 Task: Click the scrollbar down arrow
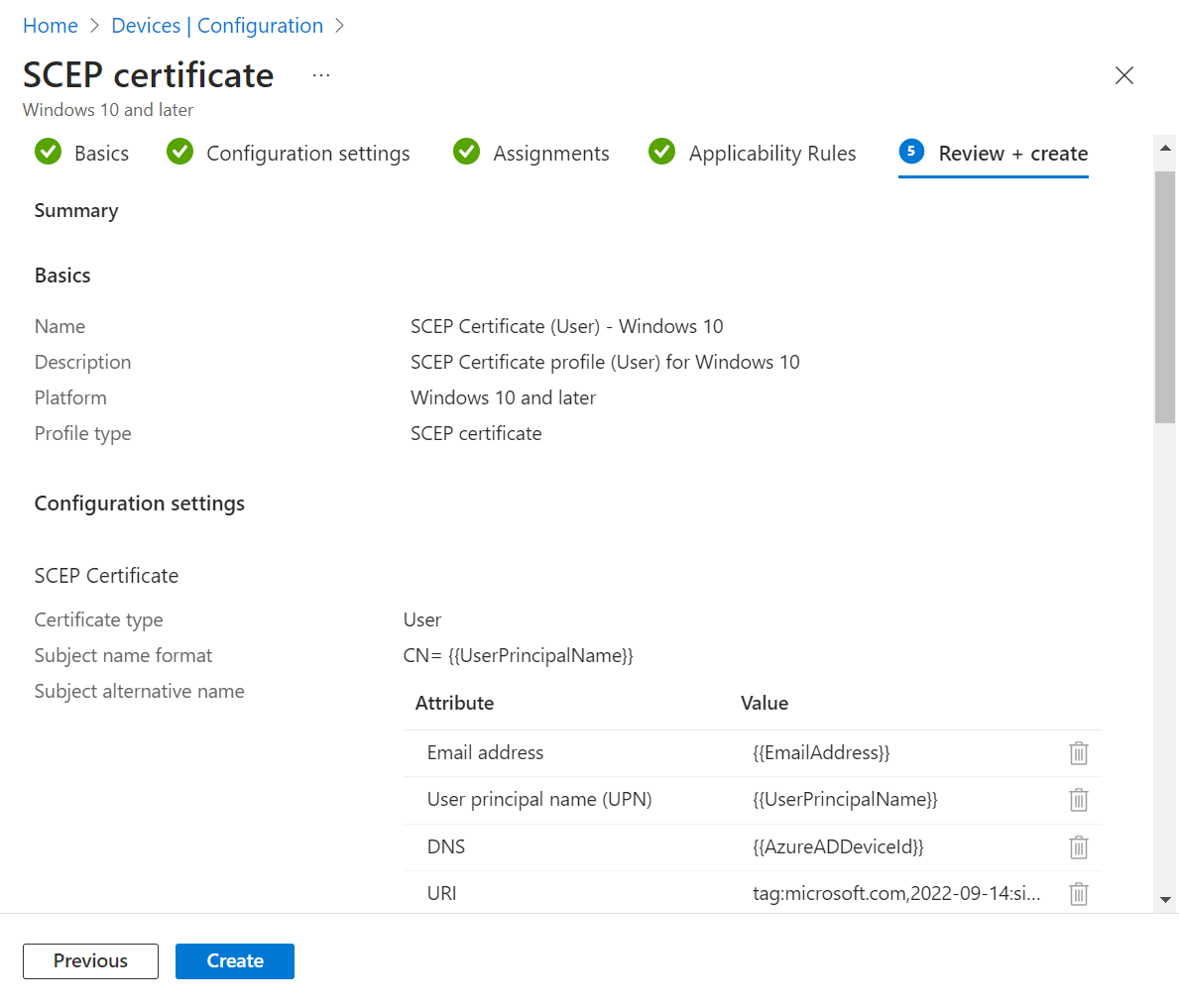[1165, 900]
